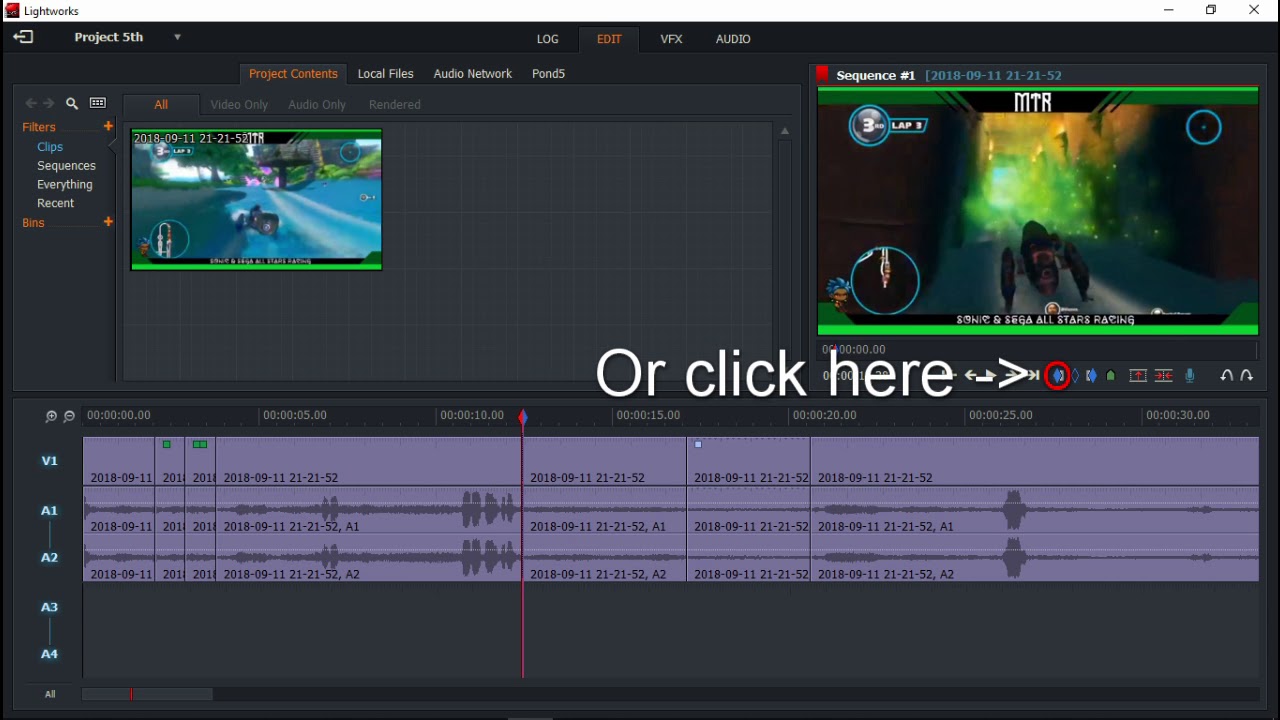The width and height of the screenshot is (1280, 720).
Task: Open Project 5th dropdown menu
Action: pos(177,37)
